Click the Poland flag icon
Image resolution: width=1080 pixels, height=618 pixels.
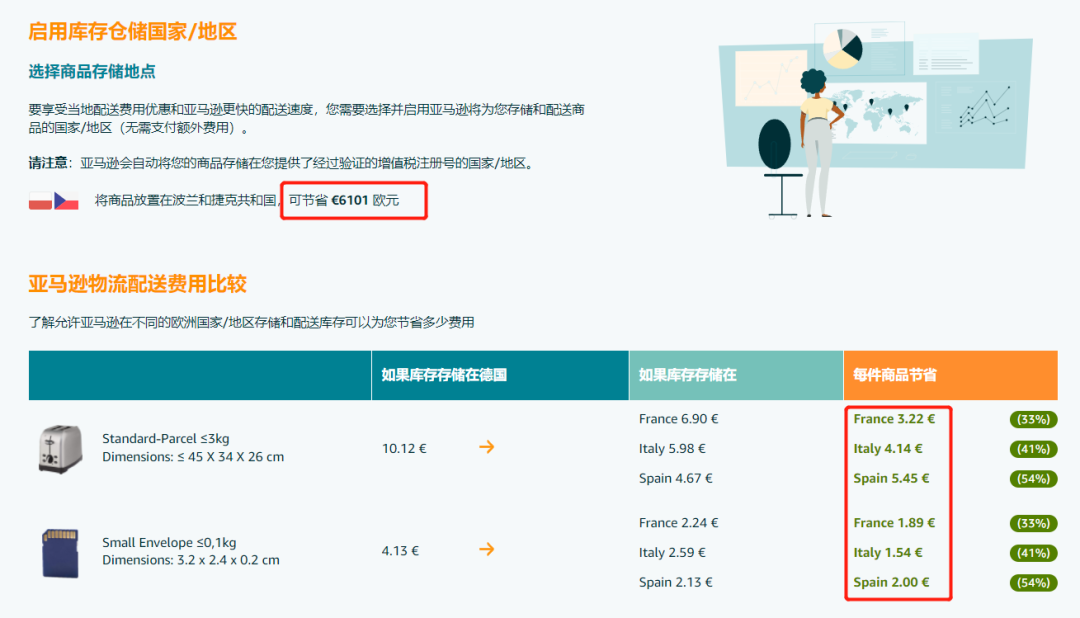pos(40,200)
